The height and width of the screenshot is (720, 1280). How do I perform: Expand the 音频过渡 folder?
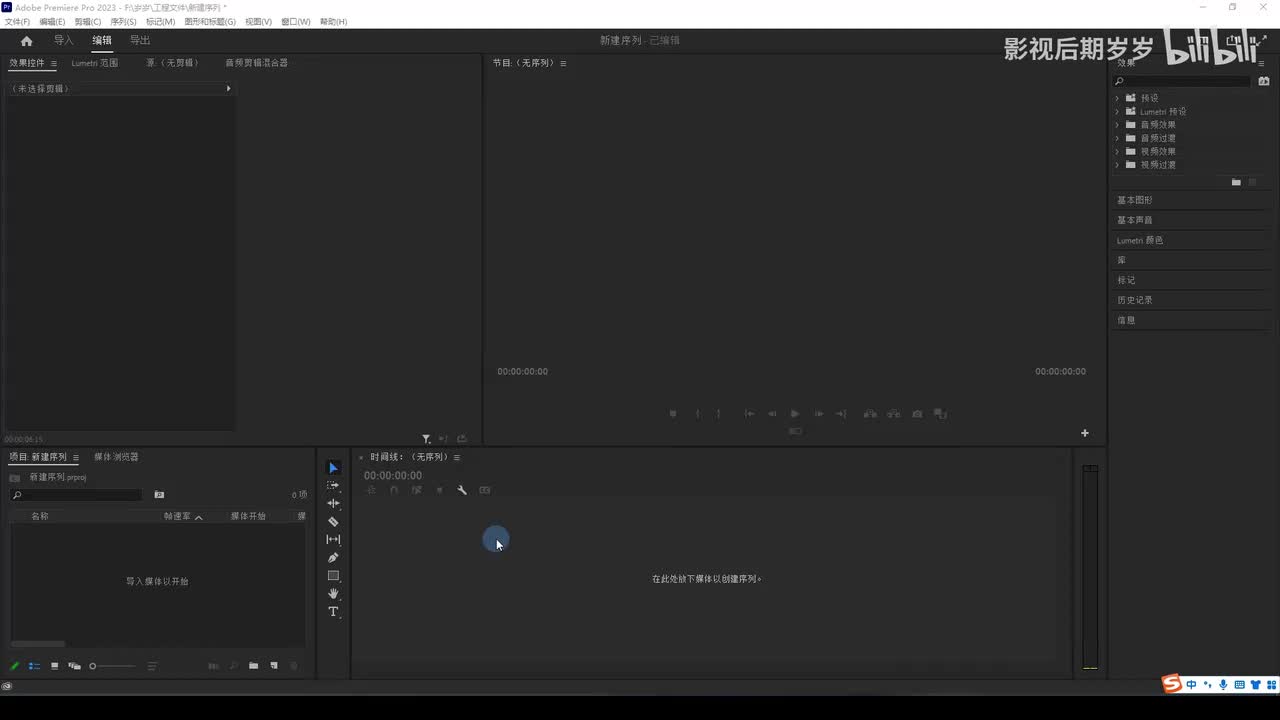point(1117,138)
